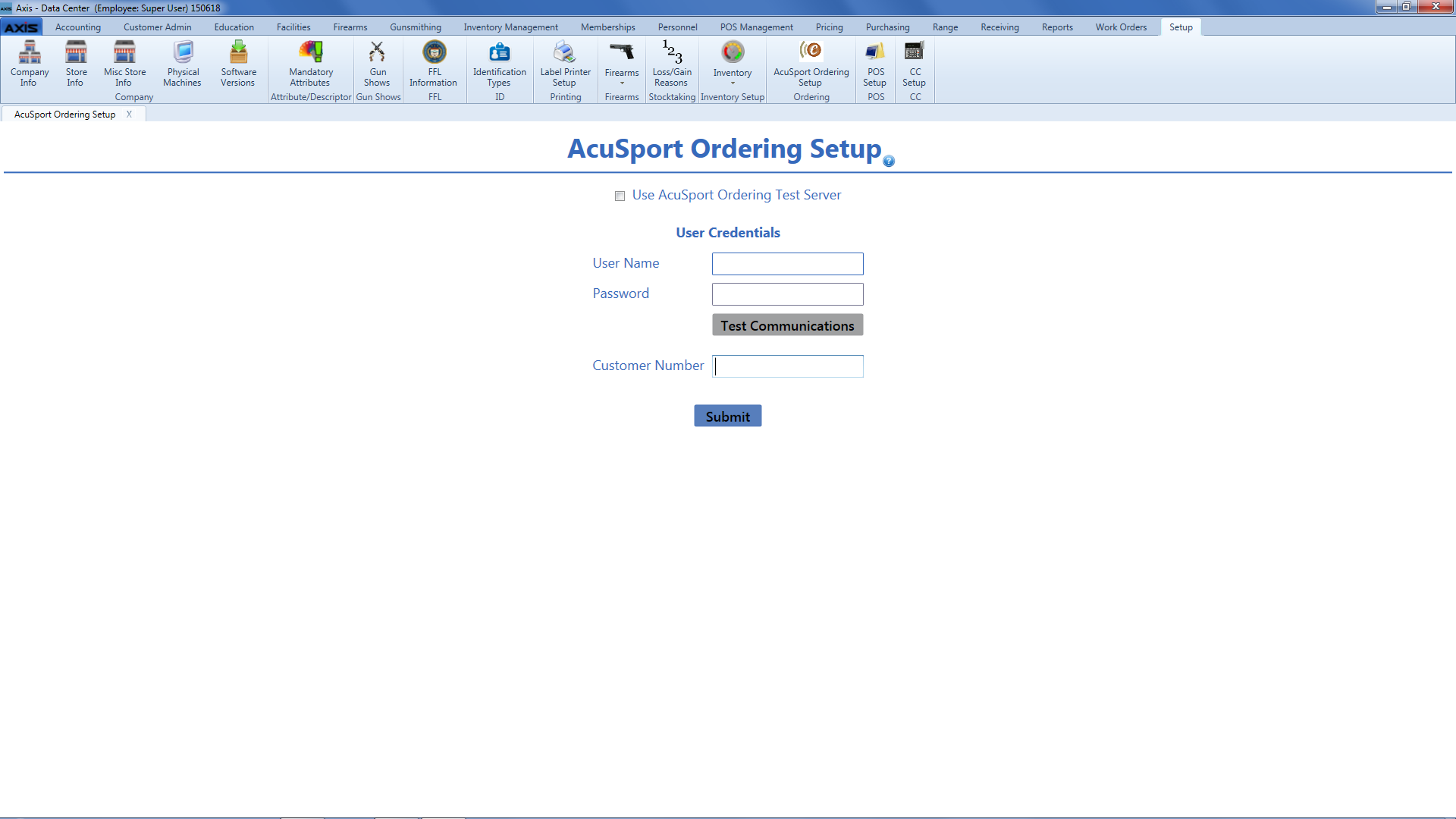Open Software Versions
This screenshot has width=1456, height=819.
click(x=238, y=64)
